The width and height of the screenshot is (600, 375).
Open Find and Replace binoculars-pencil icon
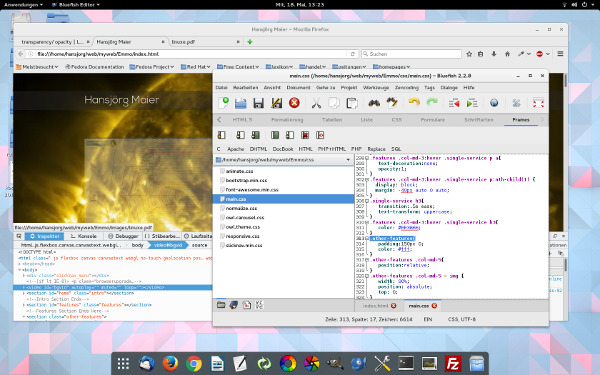point(392,103)
